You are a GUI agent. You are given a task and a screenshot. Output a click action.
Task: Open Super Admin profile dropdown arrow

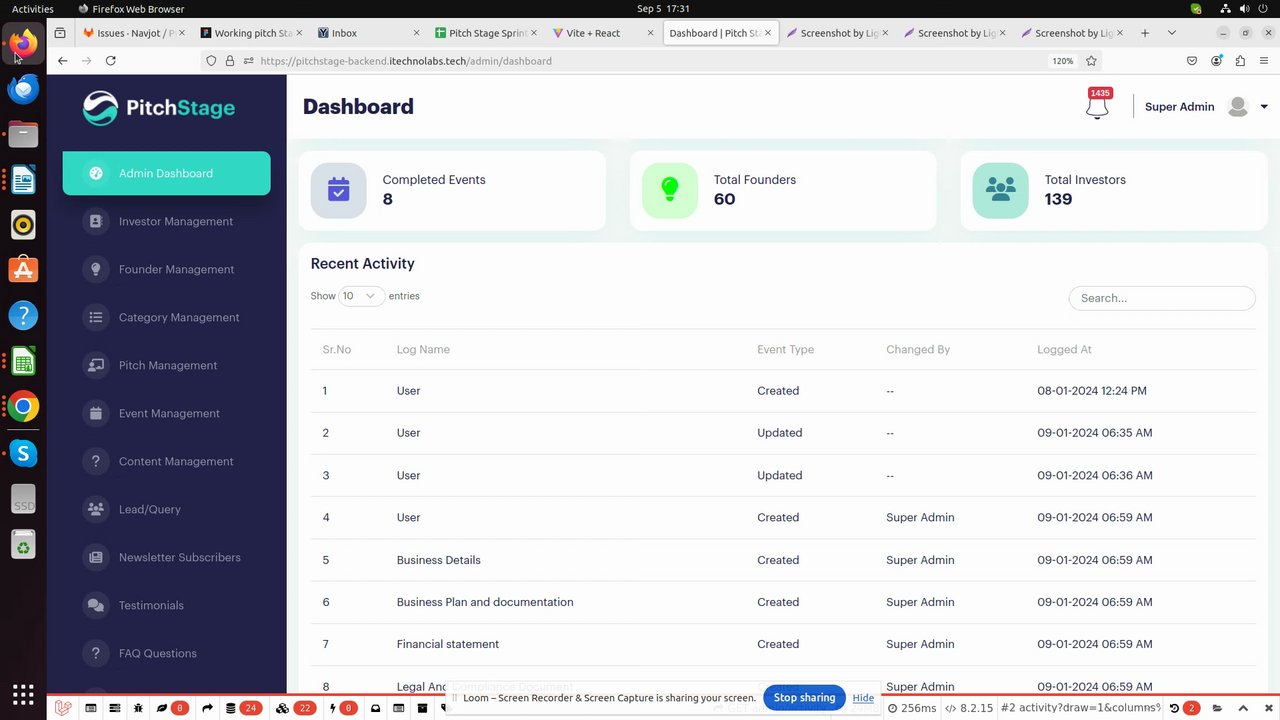(1264, 107)
